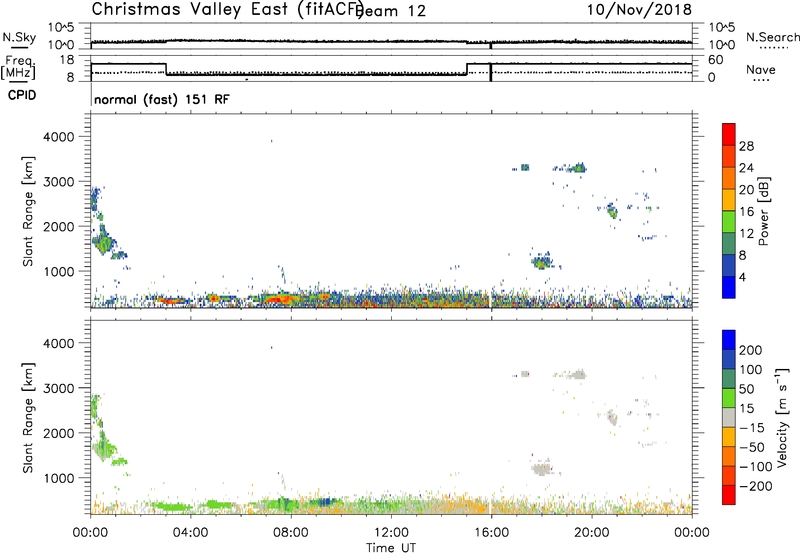Click the bright blue lowest Power colorbar segment
800x554 pixels.
(x=729, y=287)
